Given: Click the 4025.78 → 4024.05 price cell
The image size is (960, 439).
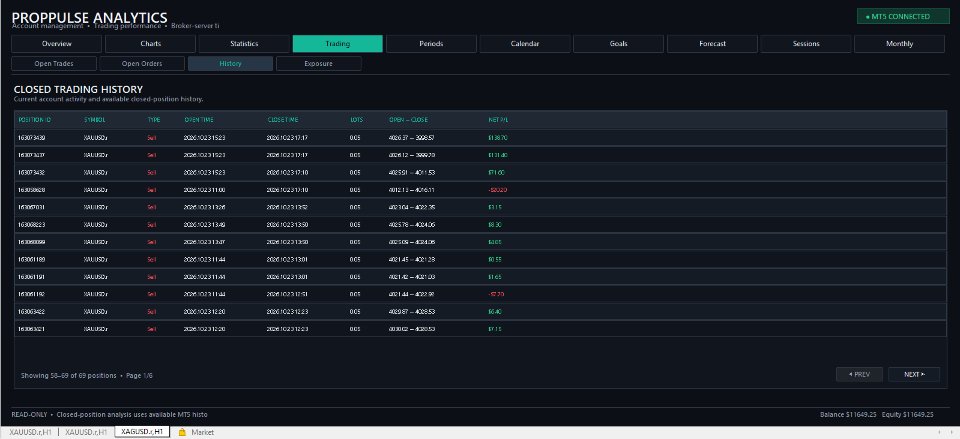Looking at the screenshot, I should [411, 225].
